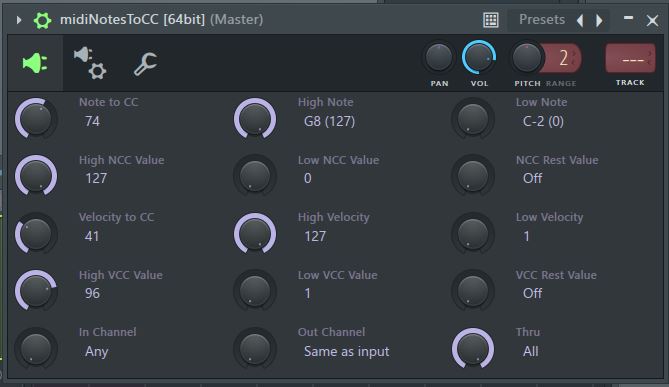This screenshot has height=387, width=669.
Task: Select previous preset arrow
Action: click(x=580, y=20)
